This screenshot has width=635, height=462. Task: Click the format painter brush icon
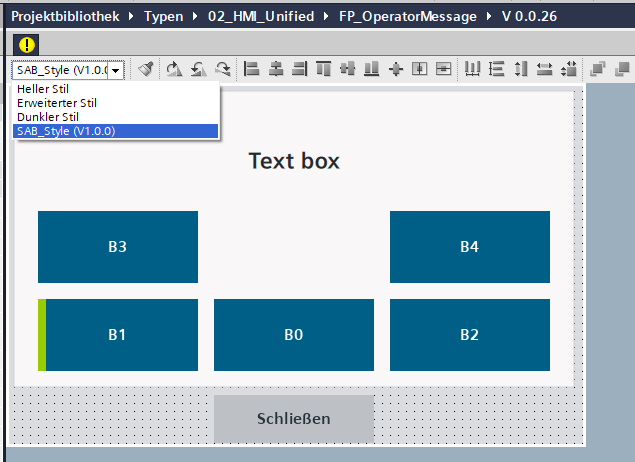click(x=146, y=69)
